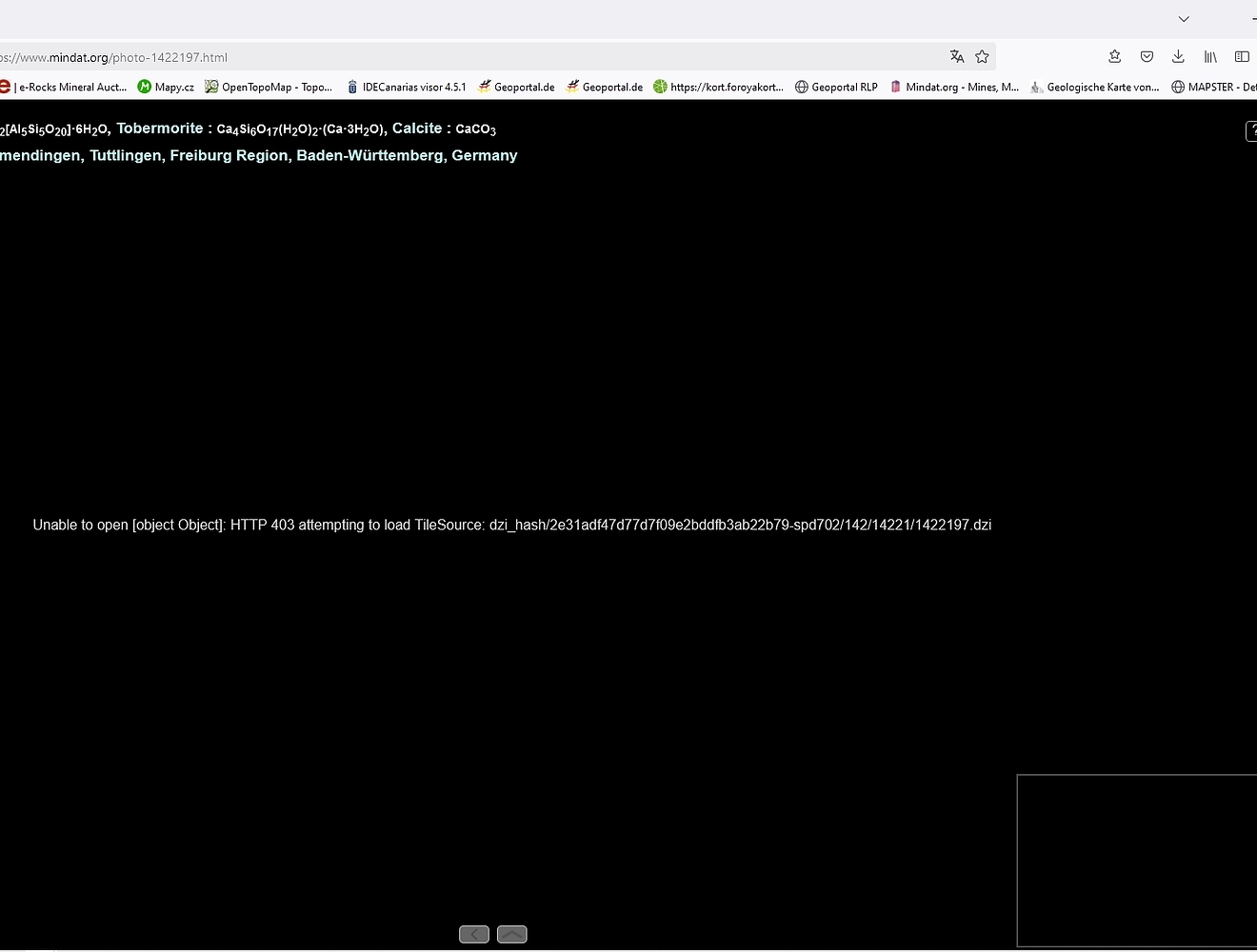Open the Baden-Württemberg locality link
This screenshot has height=952, width=1257.
(x=369, y=155)
